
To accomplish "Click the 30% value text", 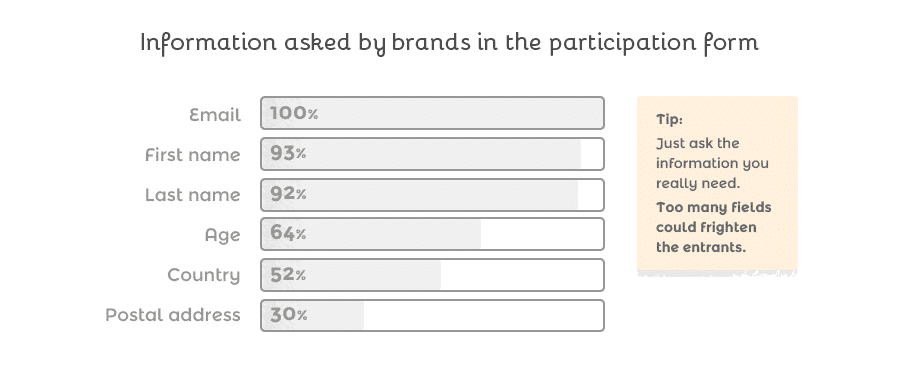I will coord(288,314).
